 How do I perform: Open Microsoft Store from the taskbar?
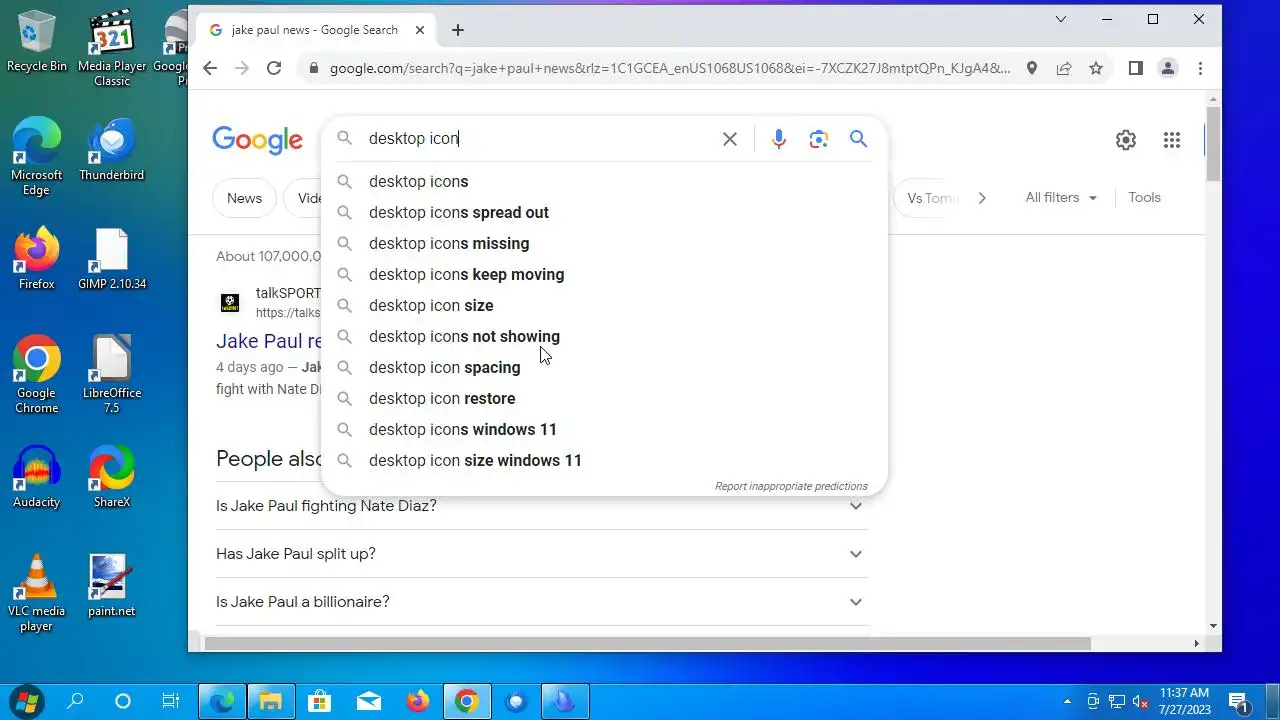click(320, 701)
